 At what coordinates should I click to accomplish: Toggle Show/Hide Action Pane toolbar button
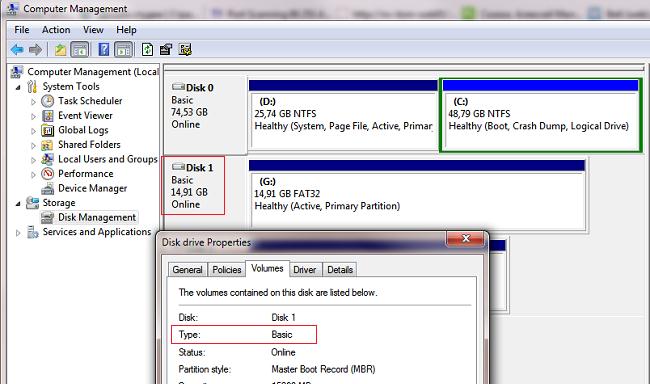tap(124, 50)
